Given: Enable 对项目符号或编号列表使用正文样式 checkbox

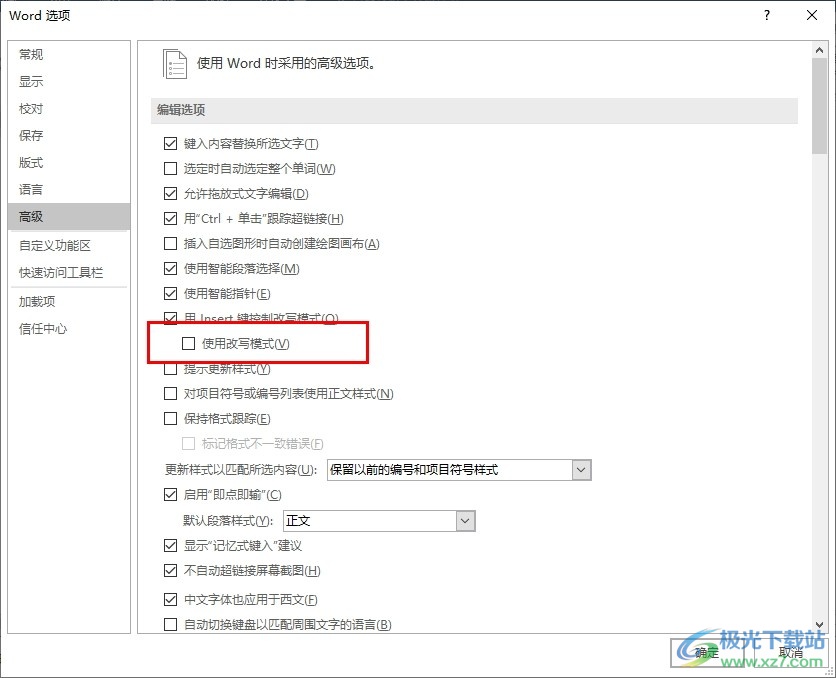Looking at the screenshot, I should point(170,393).
